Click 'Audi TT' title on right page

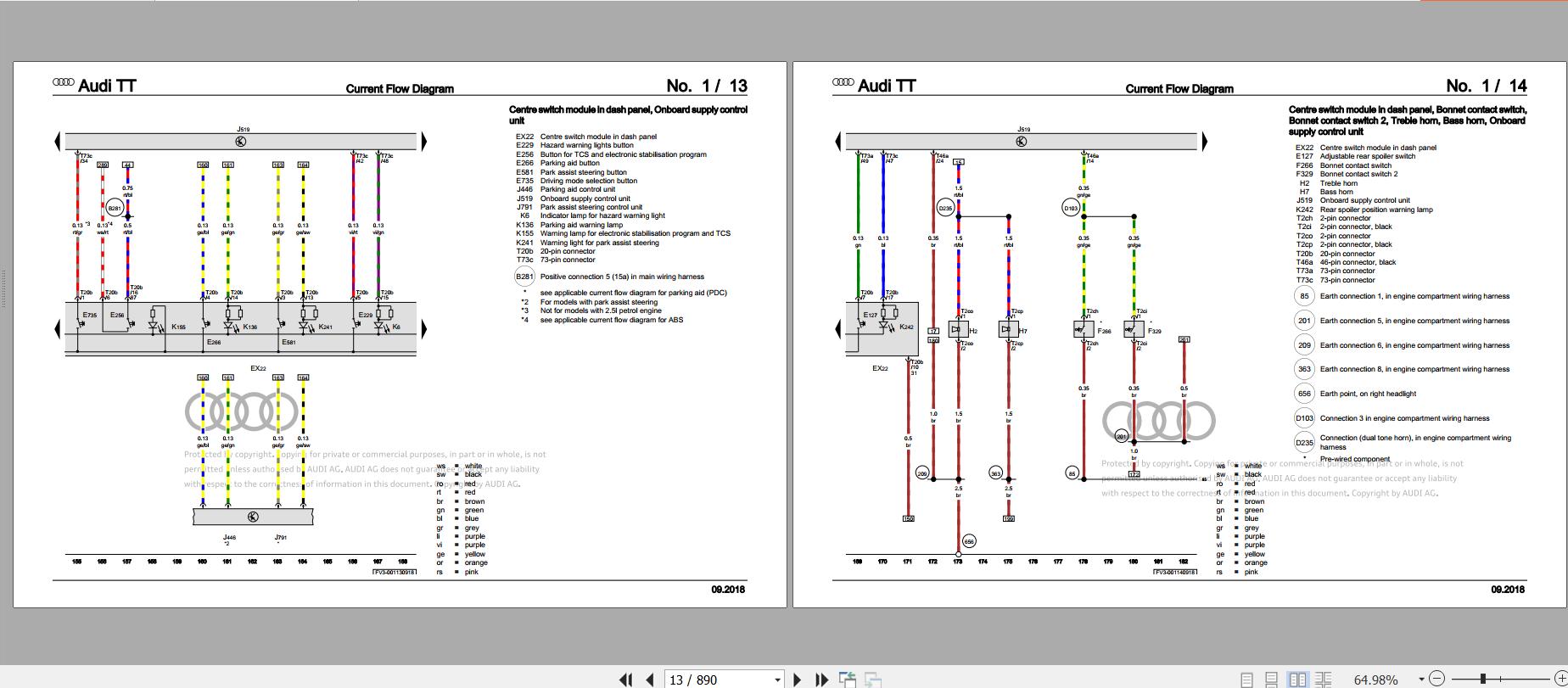(x=887, y=86)
